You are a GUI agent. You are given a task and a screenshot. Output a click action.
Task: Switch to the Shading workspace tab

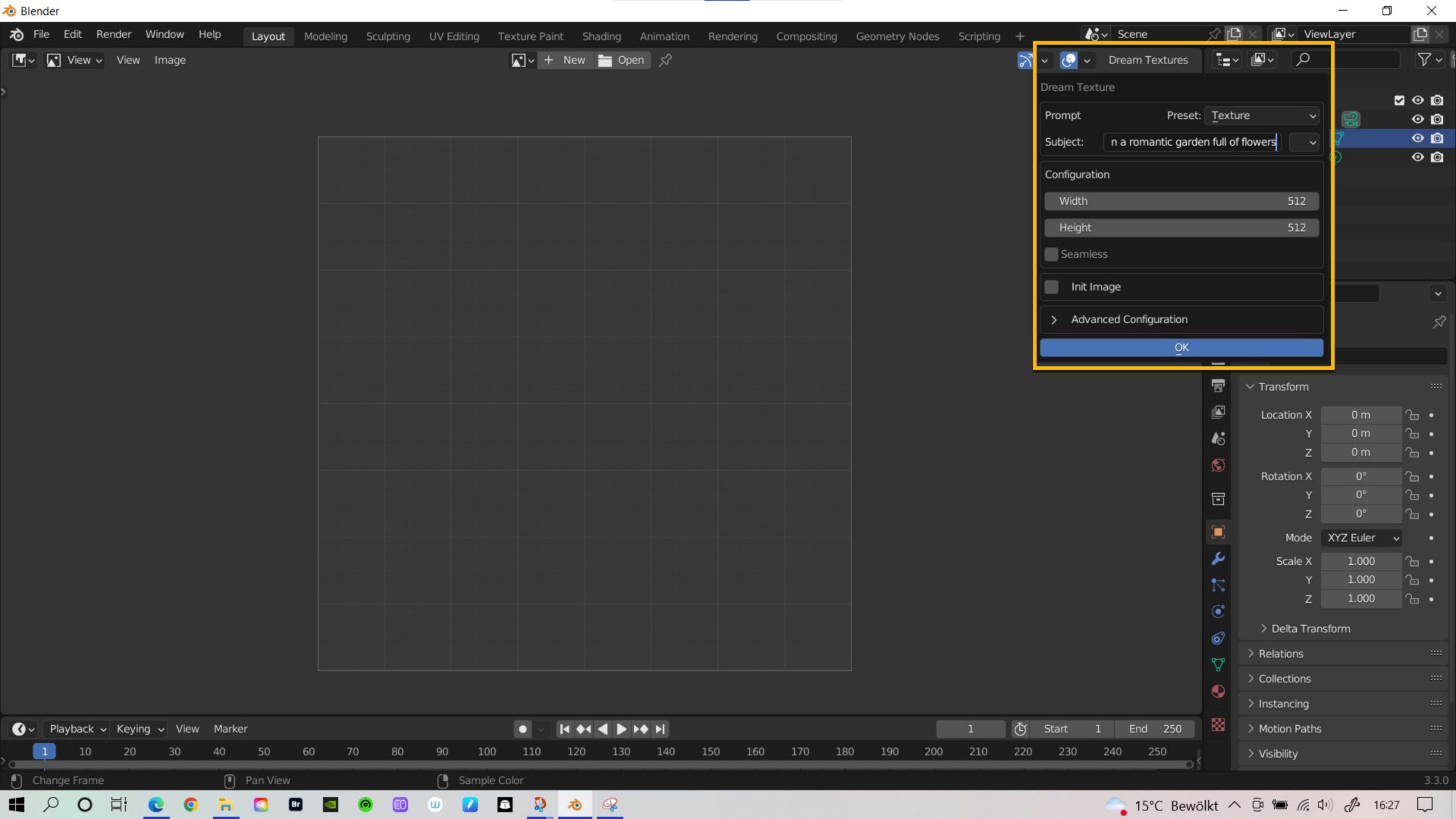point(601,36)
